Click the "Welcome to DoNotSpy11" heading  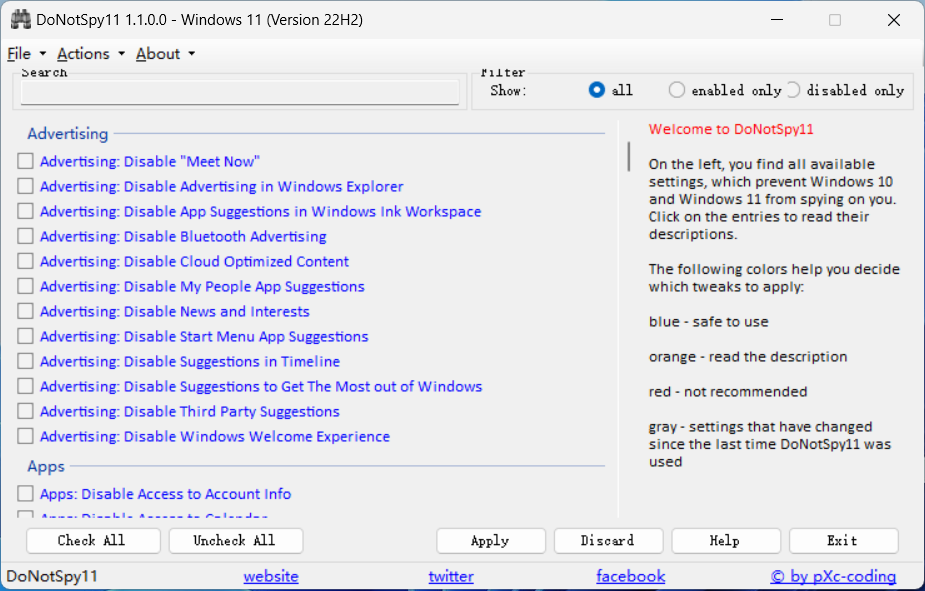point(731,129)
